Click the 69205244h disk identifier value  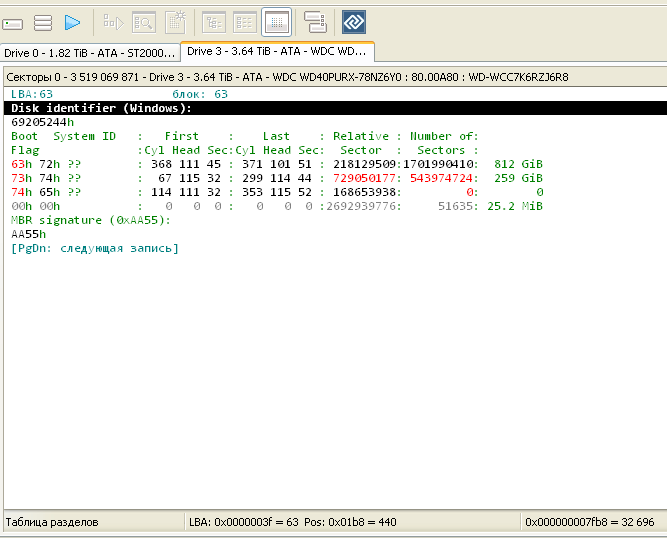pyautogui.click(x=43, y=122)
